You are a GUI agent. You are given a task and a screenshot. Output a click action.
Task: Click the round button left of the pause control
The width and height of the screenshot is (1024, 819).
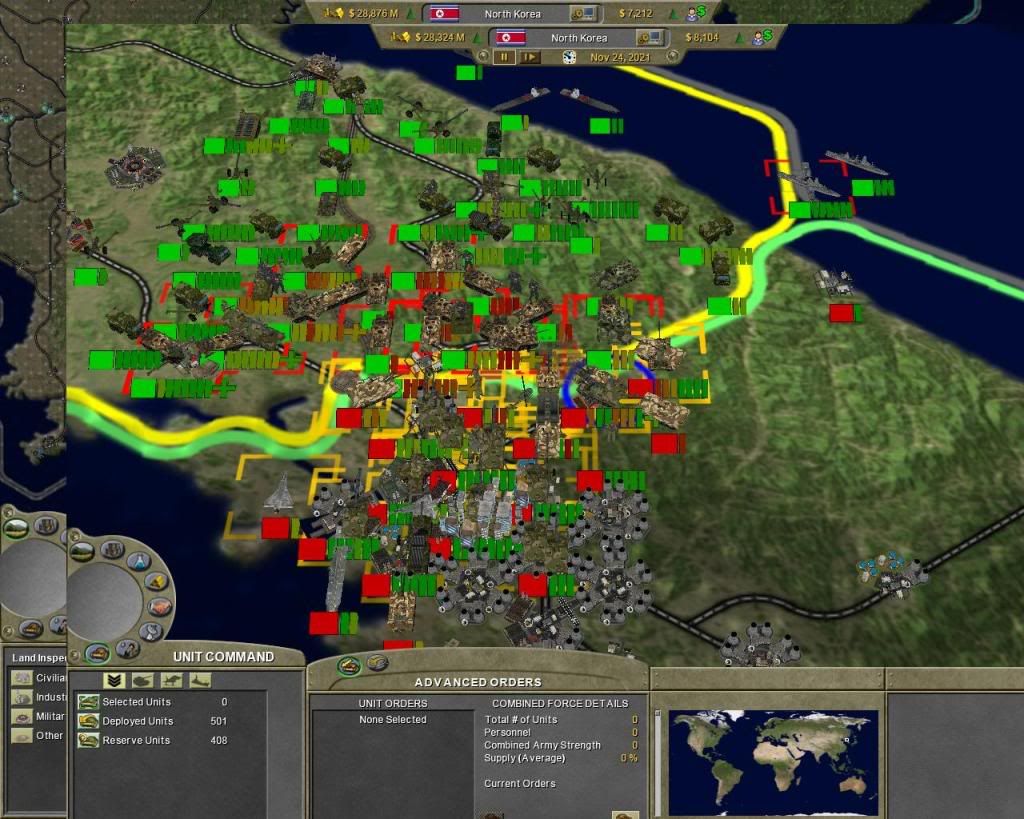click(483, 57)
